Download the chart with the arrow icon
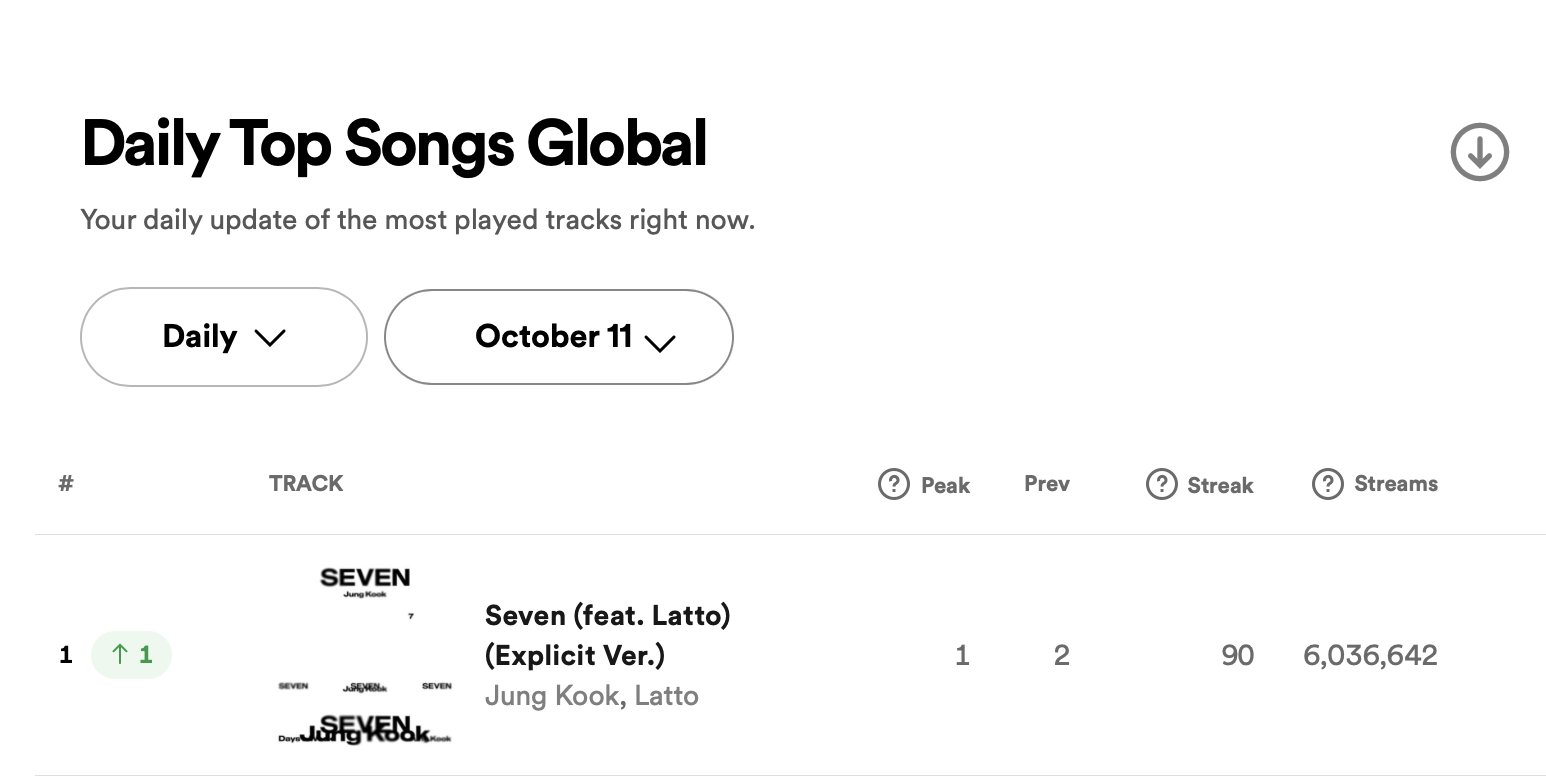1546x776 pixels. (x=1479, y=152)
